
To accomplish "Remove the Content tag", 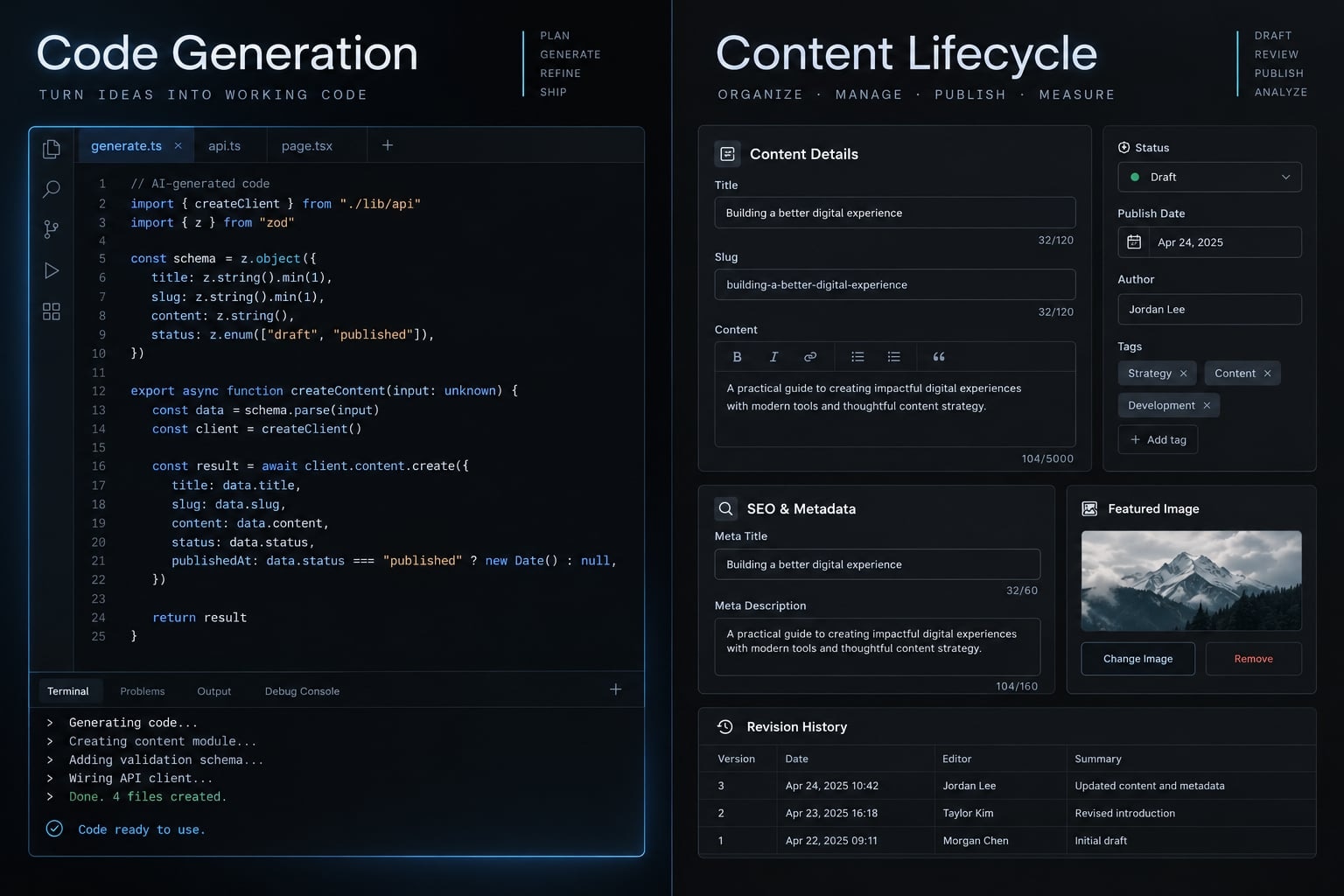I will pos(1267,374).
